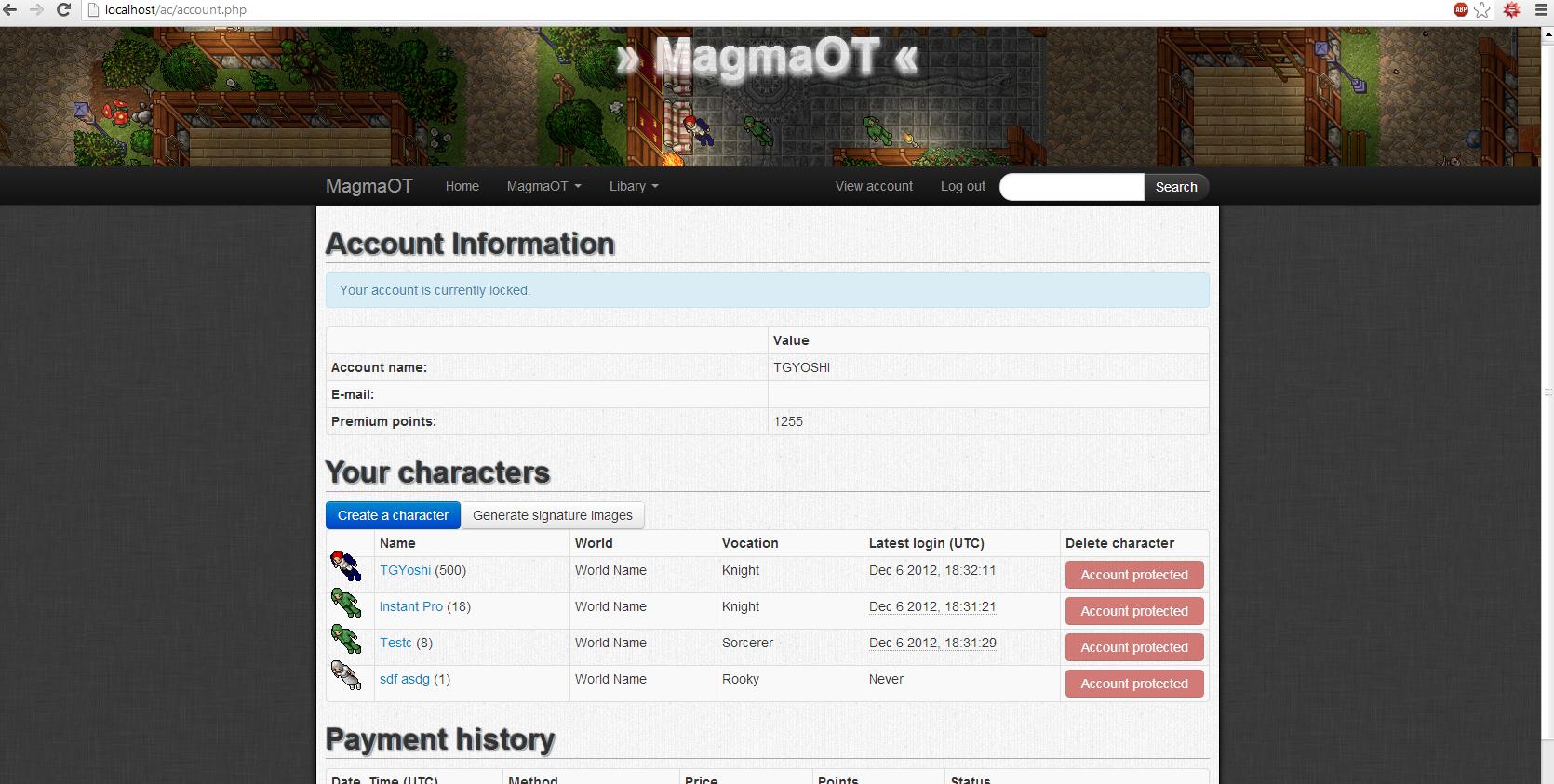The height and width of the screenshot is (784, 1554).
Task: Click Generate signature images button
Action: (x=553, y=515)
